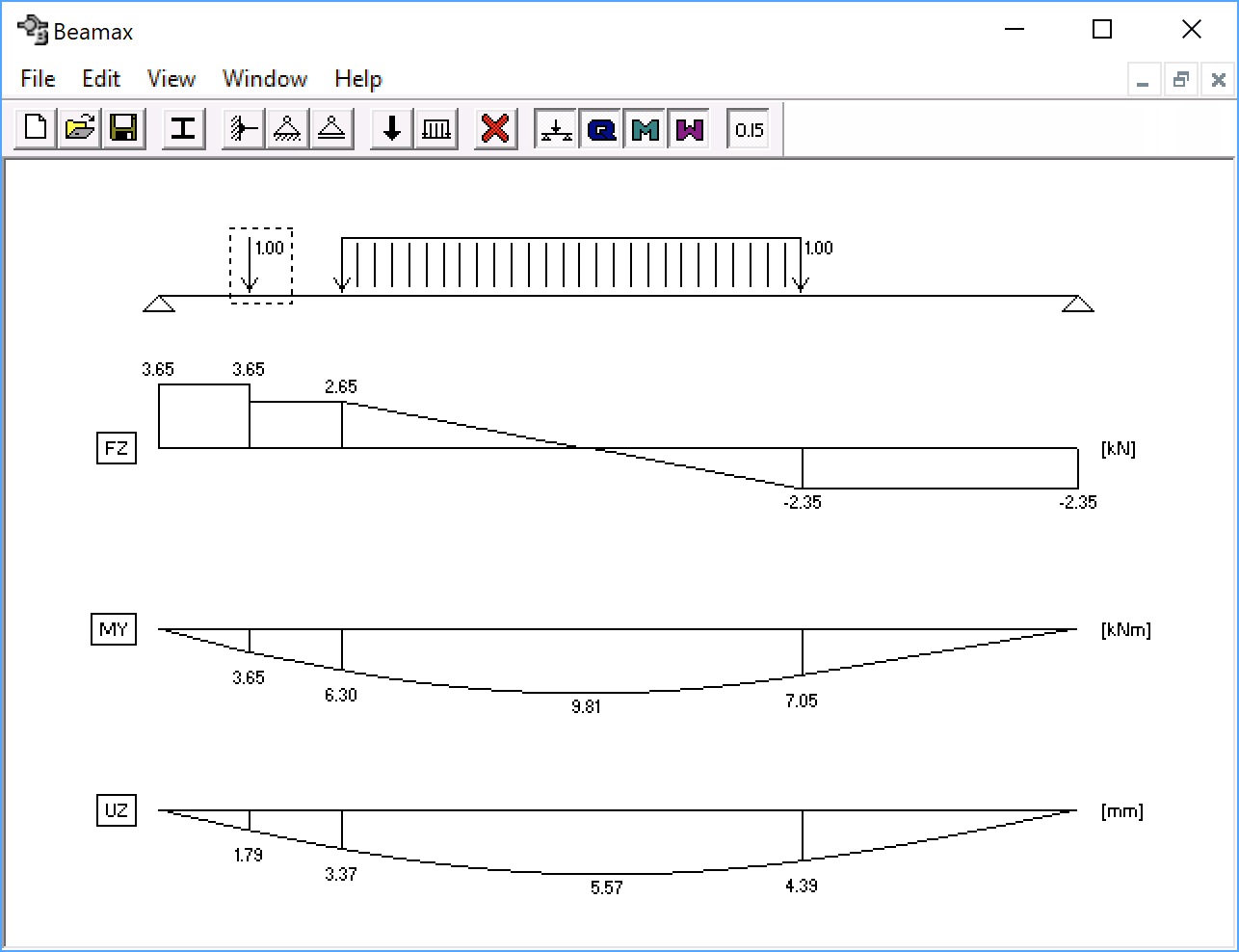Click the FZ diagram label
Image resolution: width=1239 pixels, height=952 pixels.
(x=116, y=448)
